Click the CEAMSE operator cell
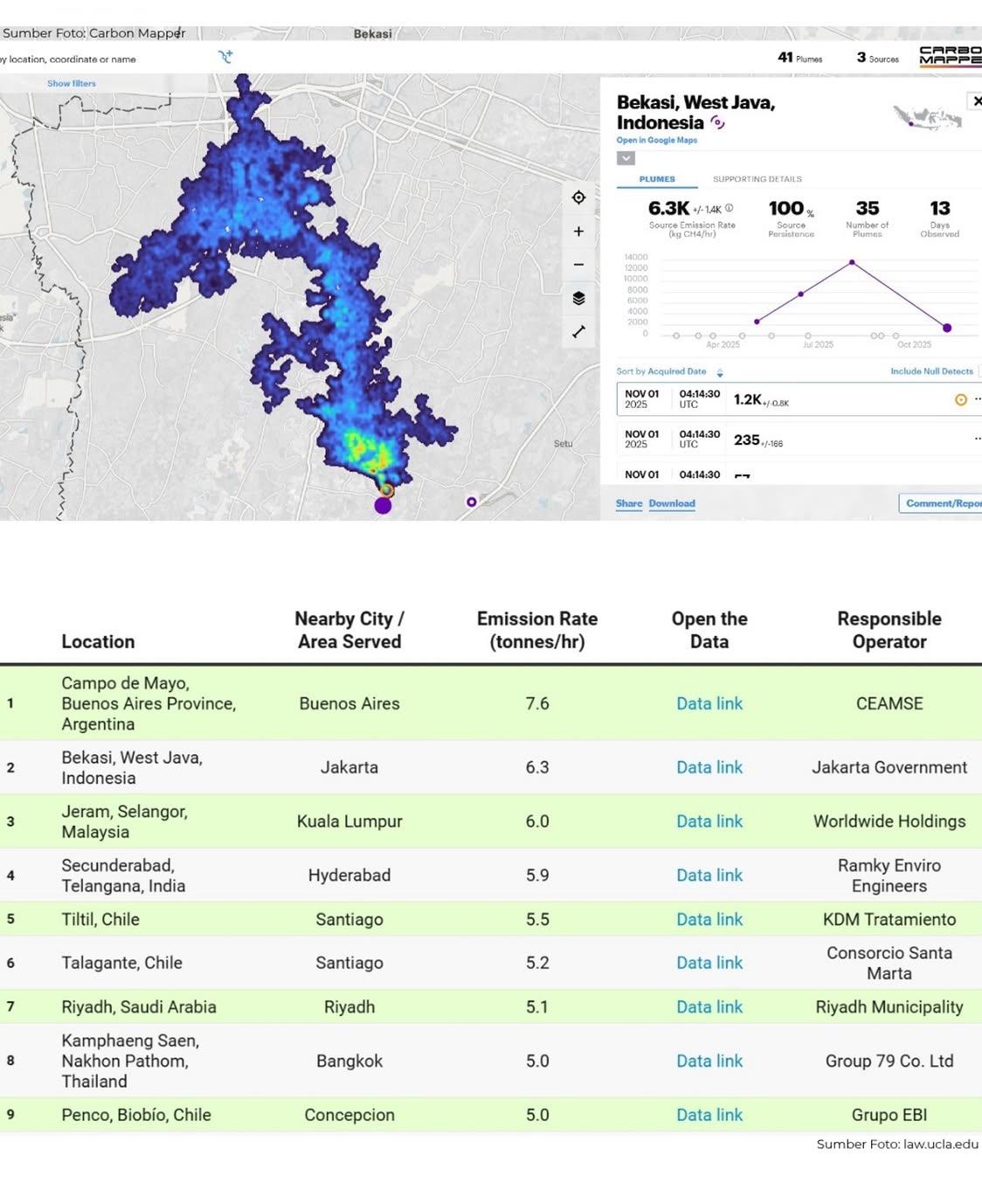 pos(889,703)
